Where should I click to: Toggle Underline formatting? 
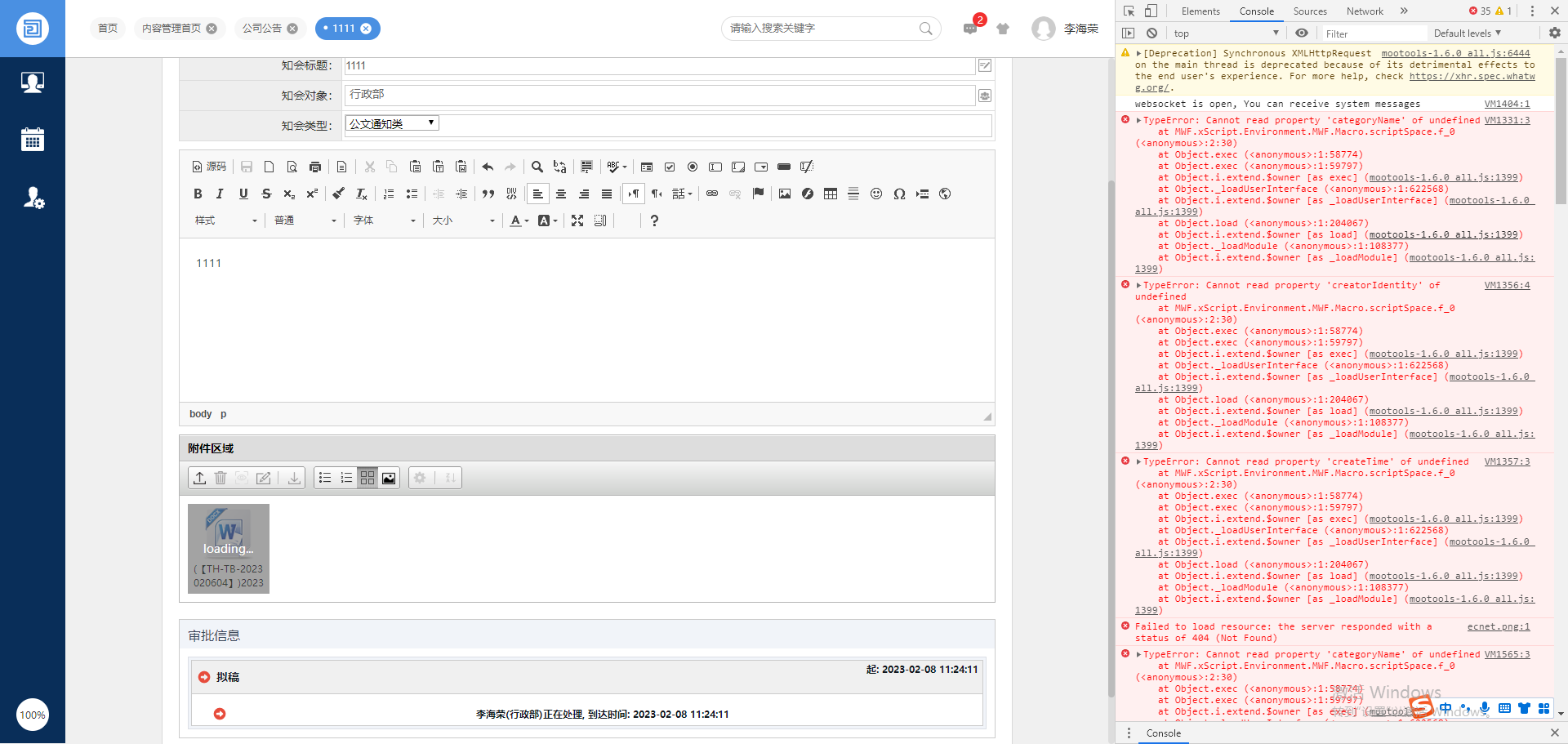243,194
